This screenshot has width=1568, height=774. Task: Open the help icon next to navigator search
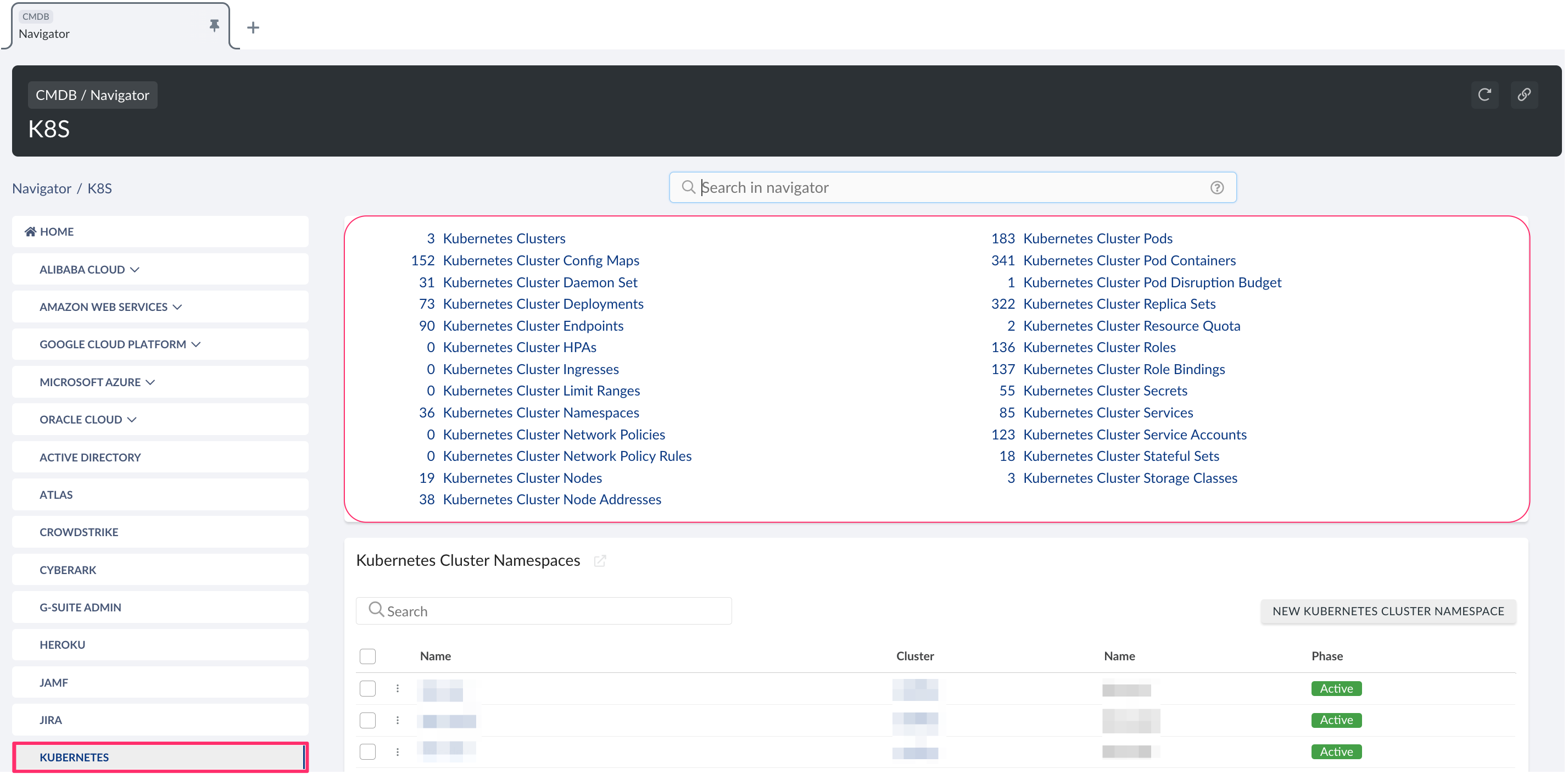click(1217, 187)
